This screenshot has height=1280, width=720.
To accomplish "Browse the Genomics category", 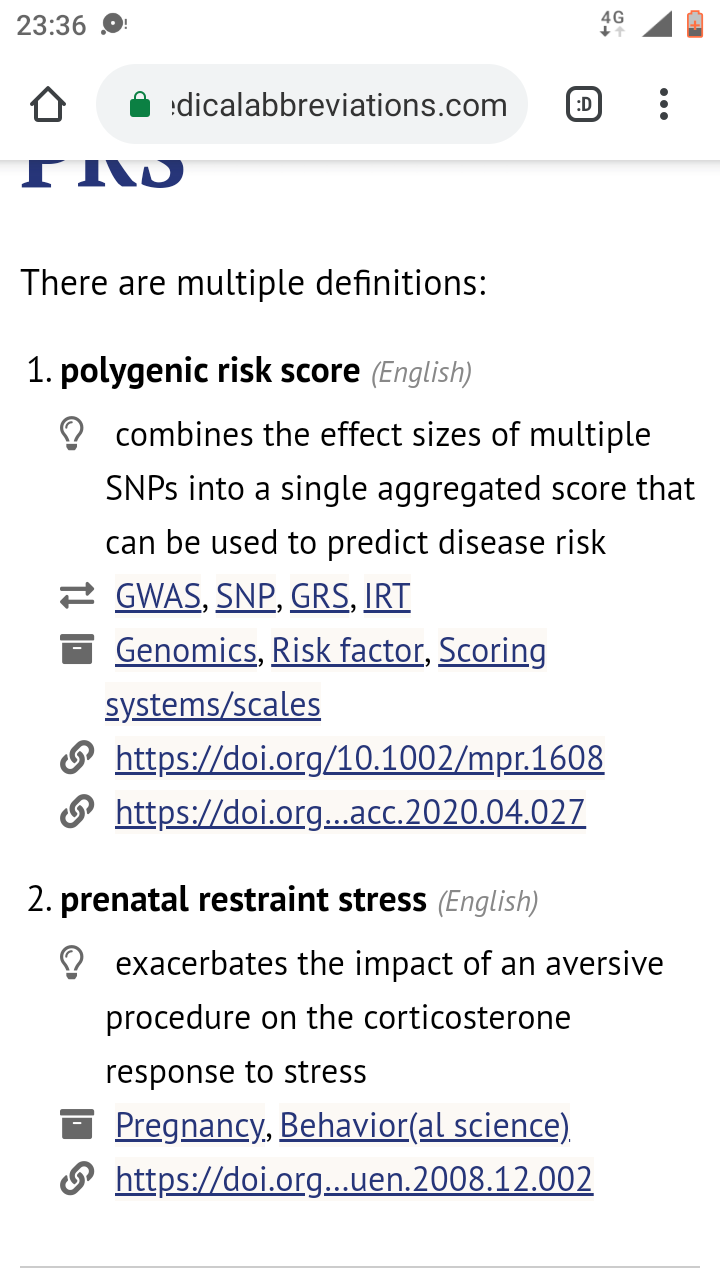I will pyautogui.click(x=186, y=651).
